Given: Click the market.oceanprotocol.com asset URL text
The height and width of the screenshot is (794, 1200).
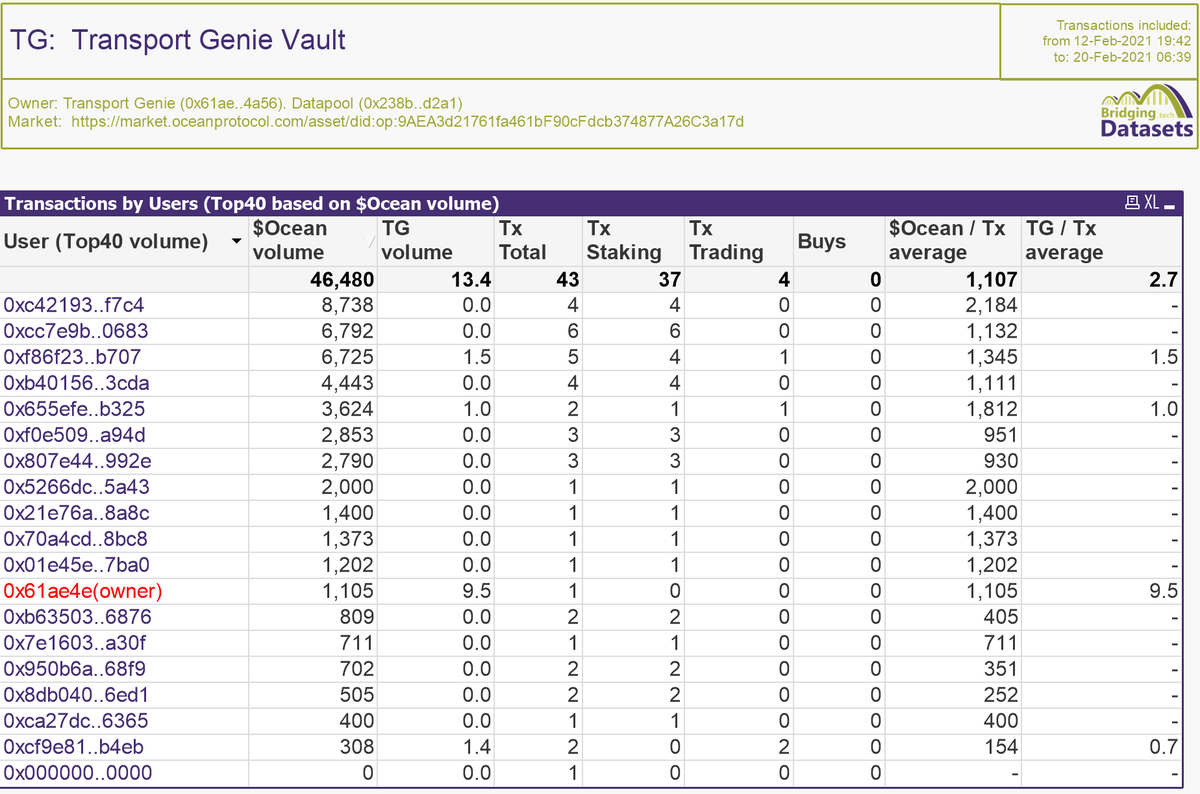Looking at the screenshot, I should [408, 121].
